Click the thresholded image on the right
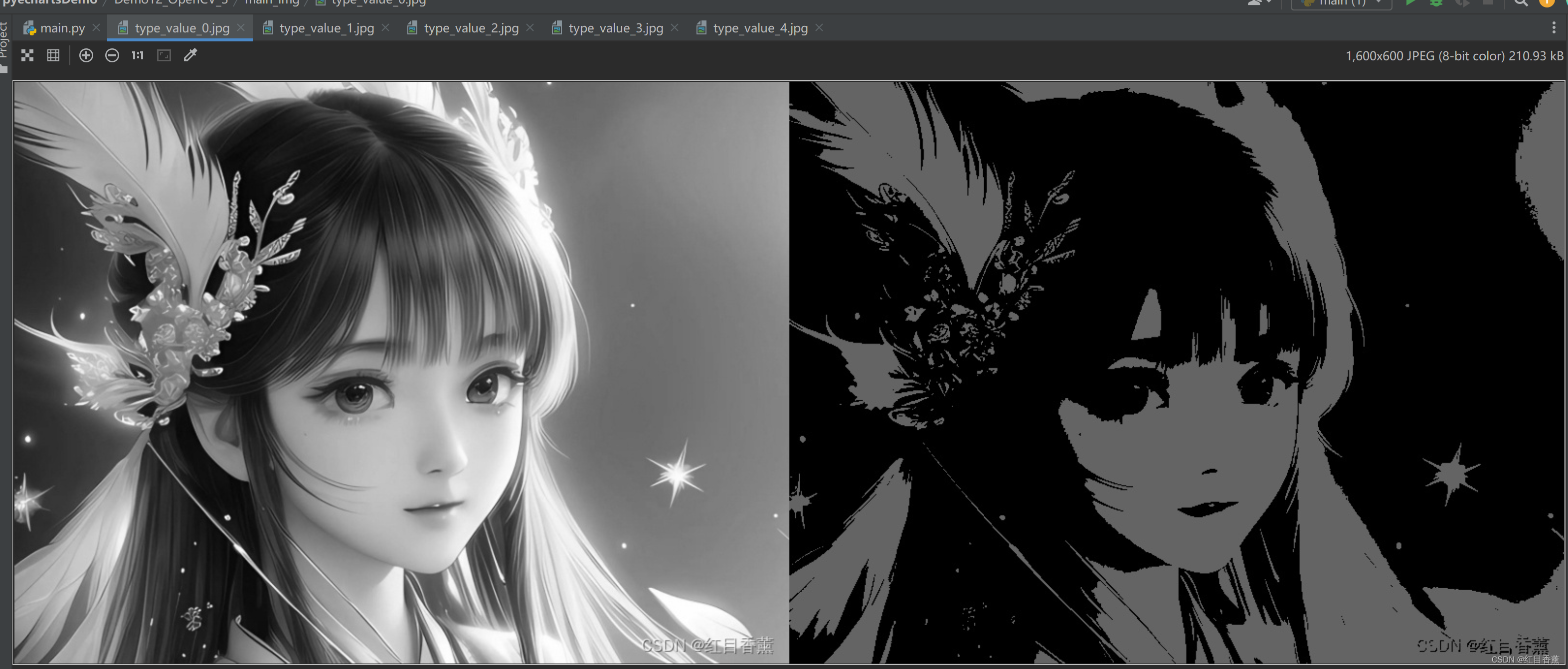Image resolution: width=1568 pixels, height=669 pixels. pos(1176,371)
